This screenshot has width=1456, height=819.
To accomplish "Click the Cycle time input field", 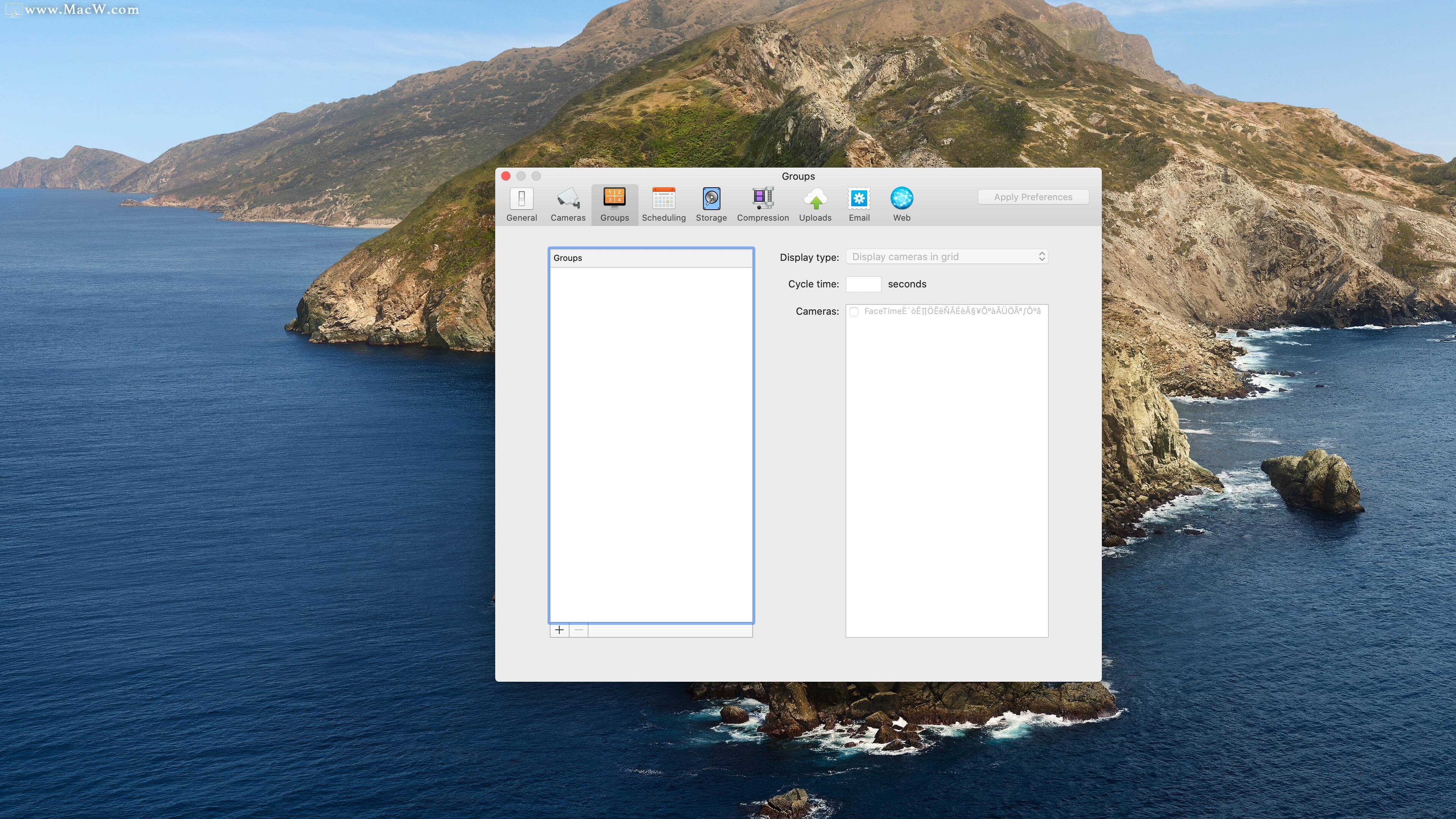I will coord(863,284).
